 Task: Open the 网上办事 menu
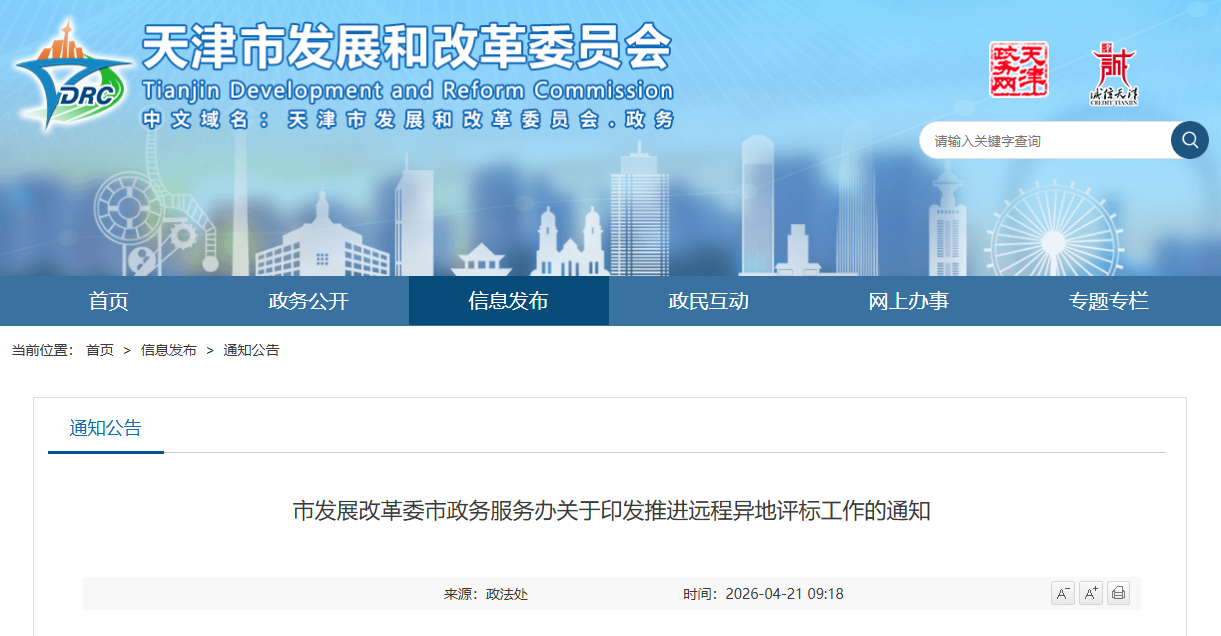[911, 300]
